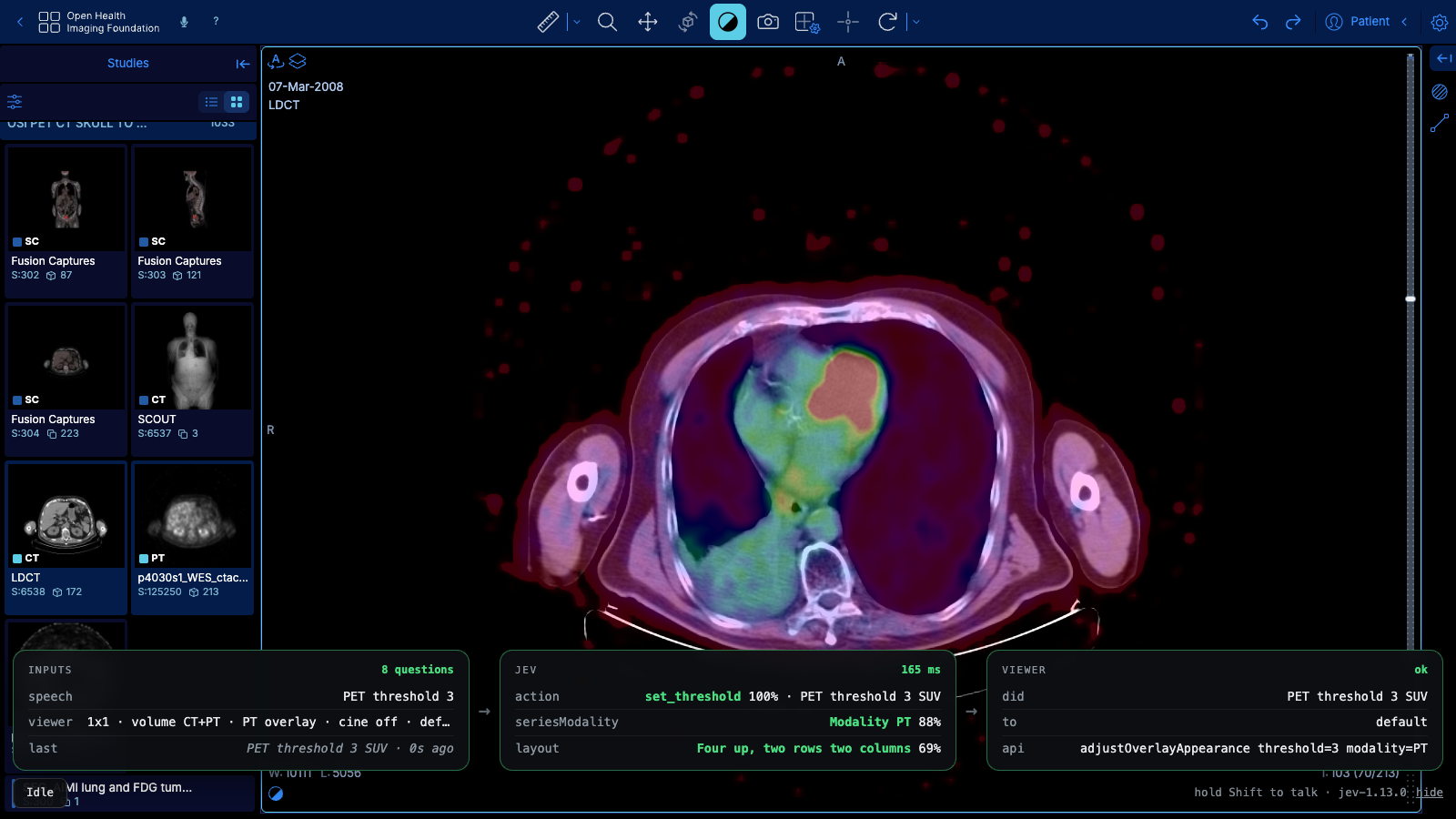The width and height of the screenshot is (1456, 819).
Task: Select the Studies panel tab
Action: (x=127, y=64)
